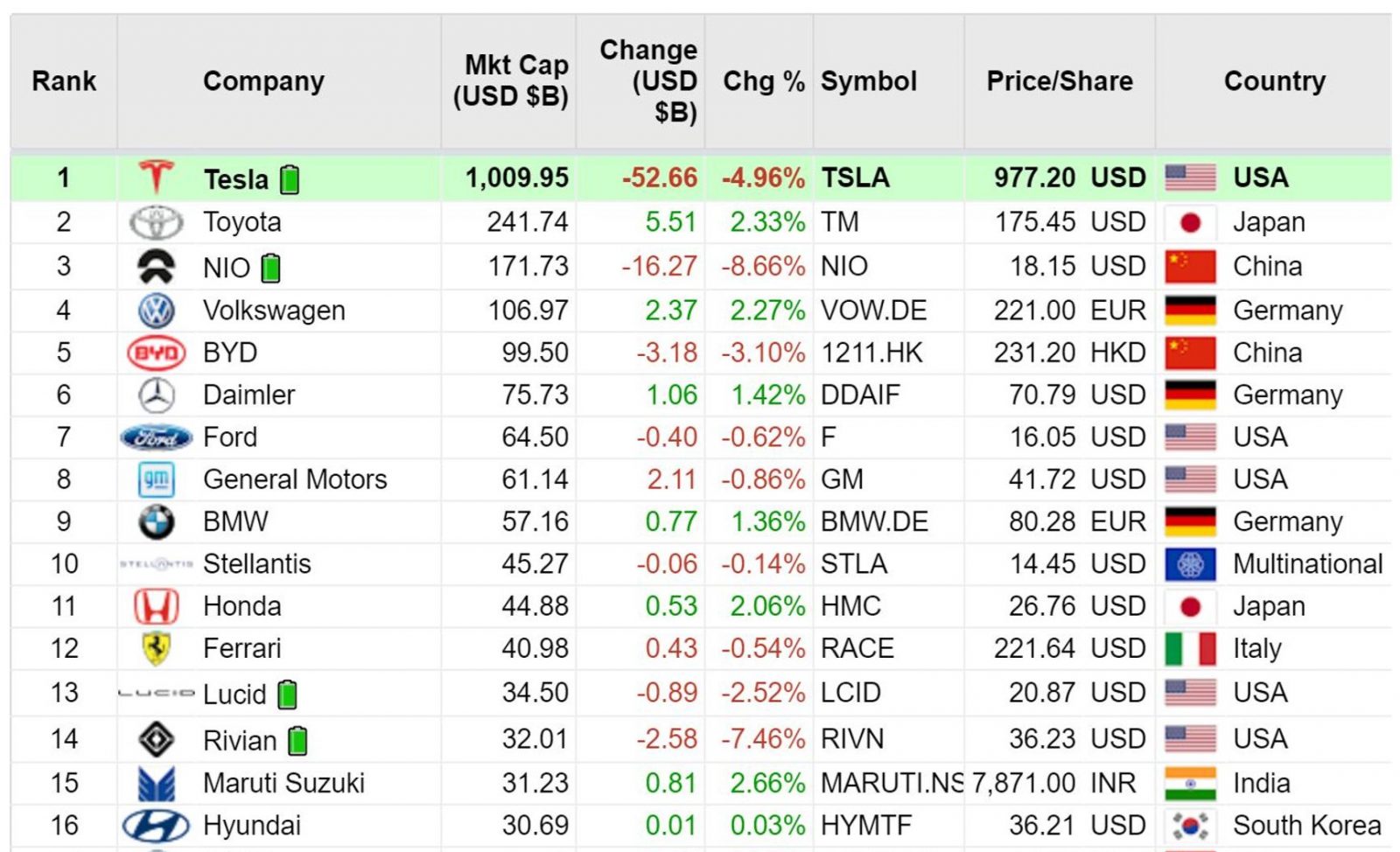Click the Country column header

pos(1274,81)
